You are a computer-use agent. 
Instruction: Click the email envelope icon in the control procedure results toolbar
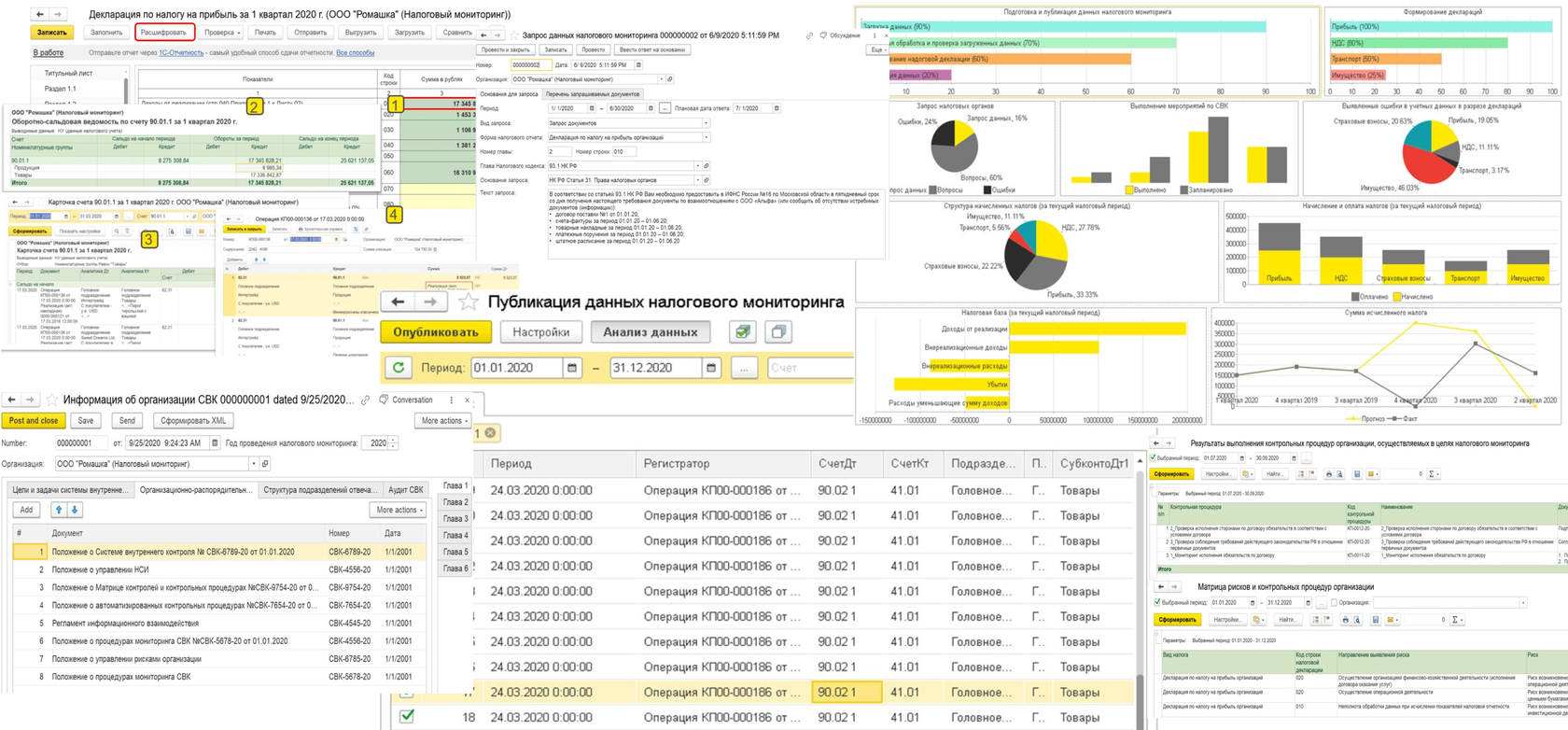pyautogui.click(x=1371, y=474)
